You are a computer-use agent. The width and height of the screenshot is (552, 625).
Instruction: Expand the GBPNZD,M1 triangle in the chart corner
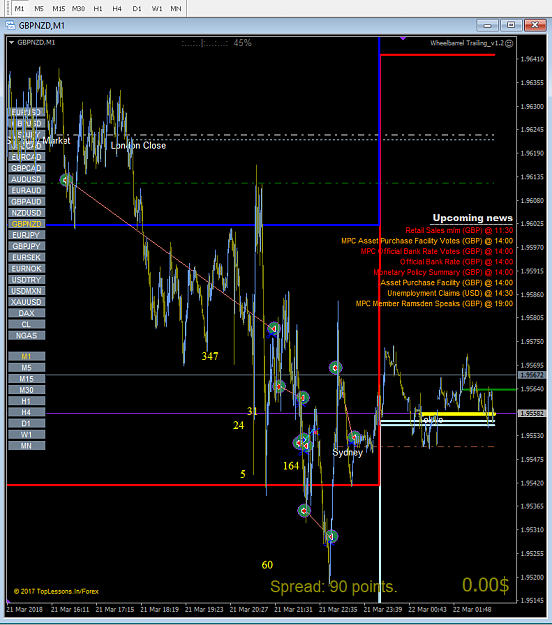11,42
